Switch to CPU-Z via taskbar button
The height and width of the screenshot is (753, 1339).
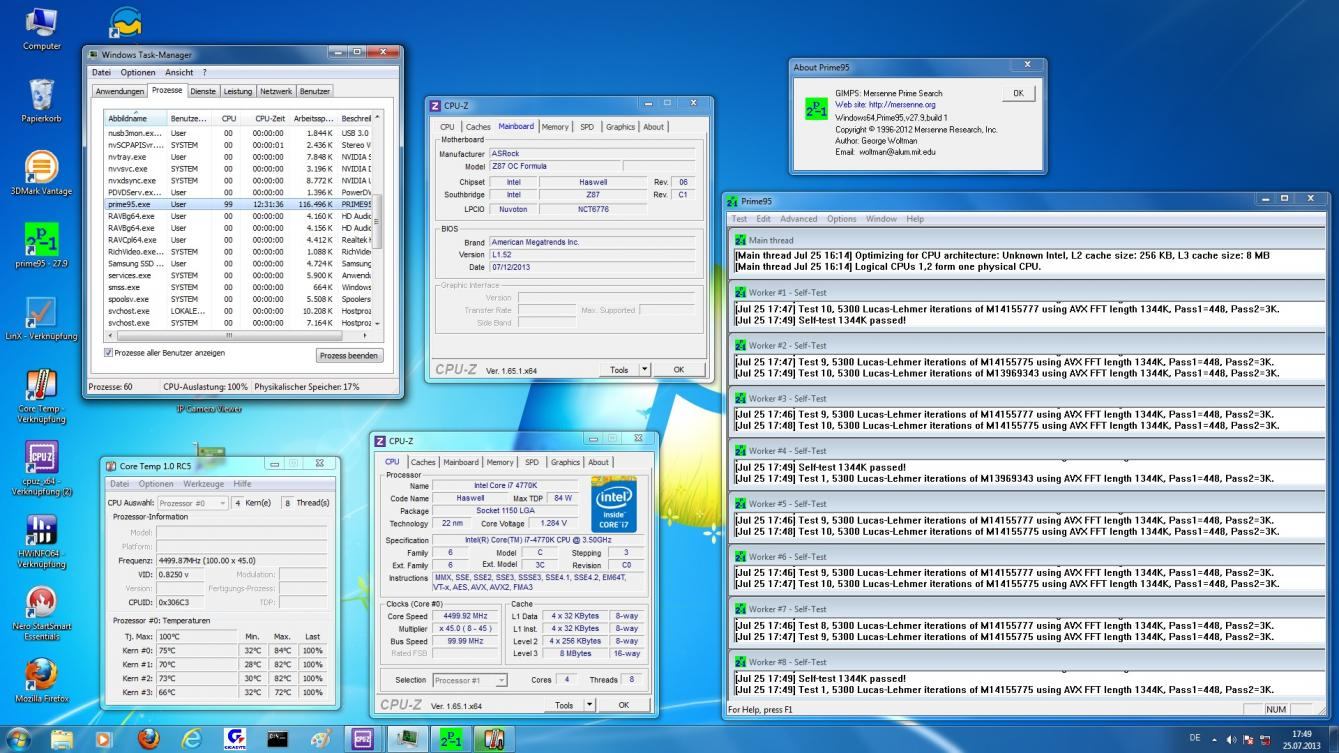click(x=364, y=739)
